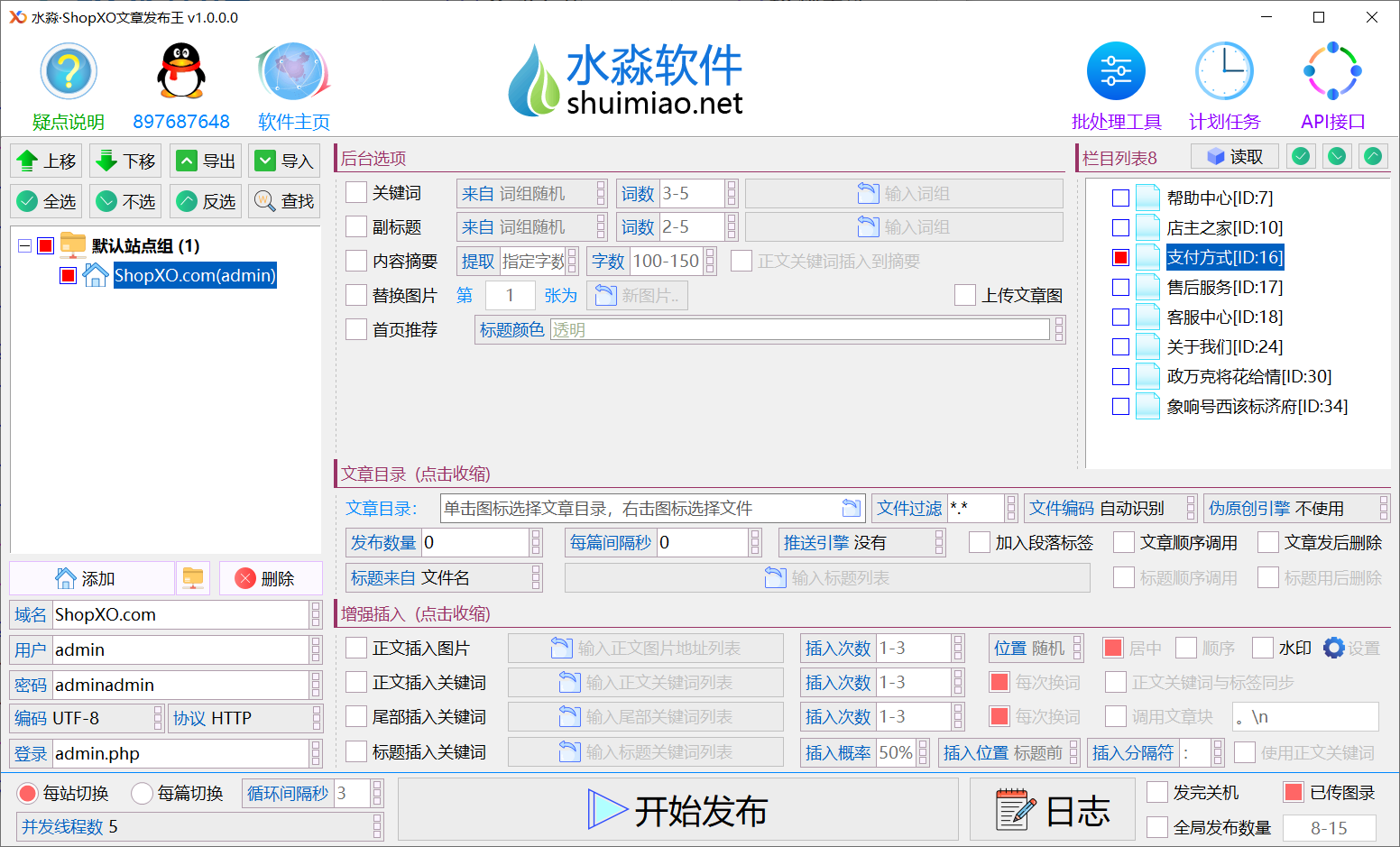Enable the 首页推荐 checkbox
Screen dimensions: 1400x847
(x=356, y=329)
